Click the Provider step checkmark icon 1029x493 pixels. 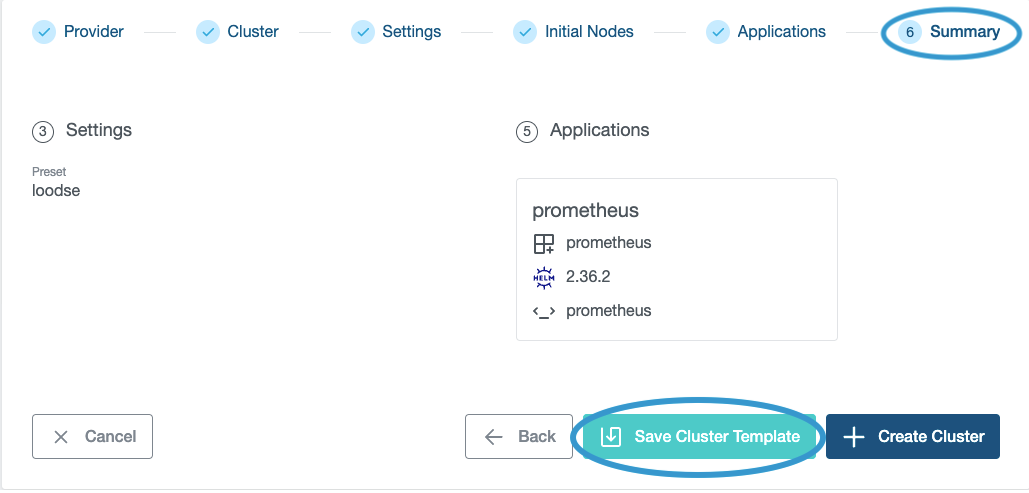44,32
